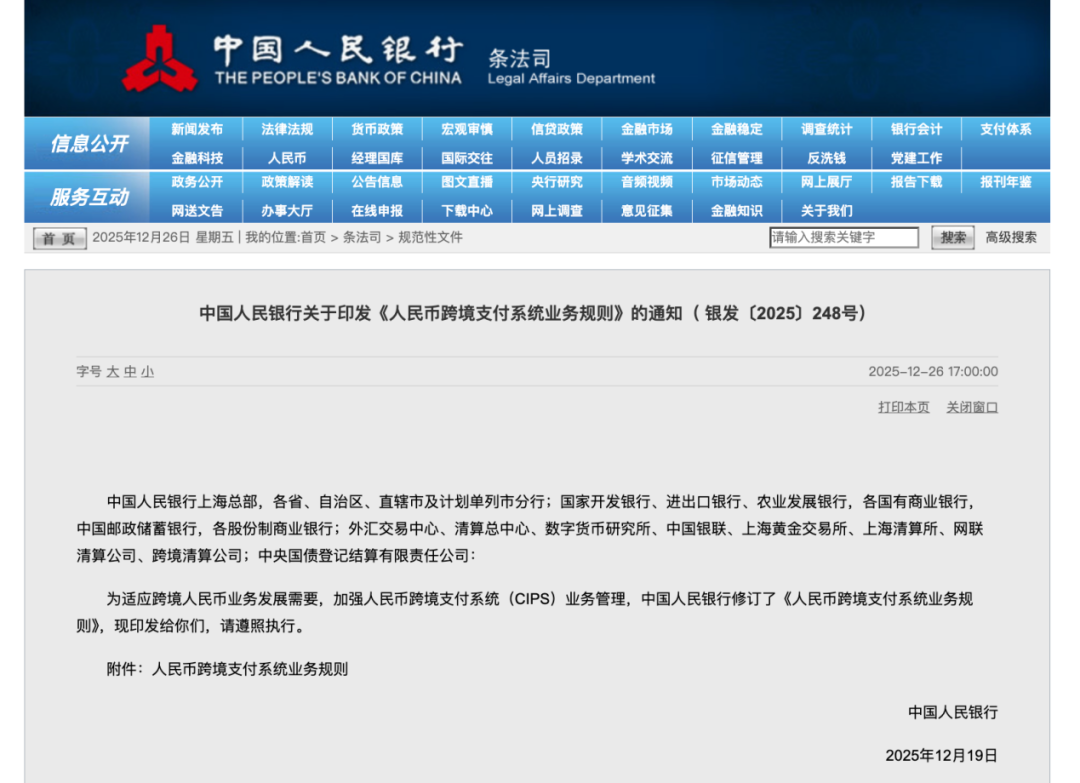Click the People's Bank of China red logo
Viewport: 1080px width, 783px height.
159,59
